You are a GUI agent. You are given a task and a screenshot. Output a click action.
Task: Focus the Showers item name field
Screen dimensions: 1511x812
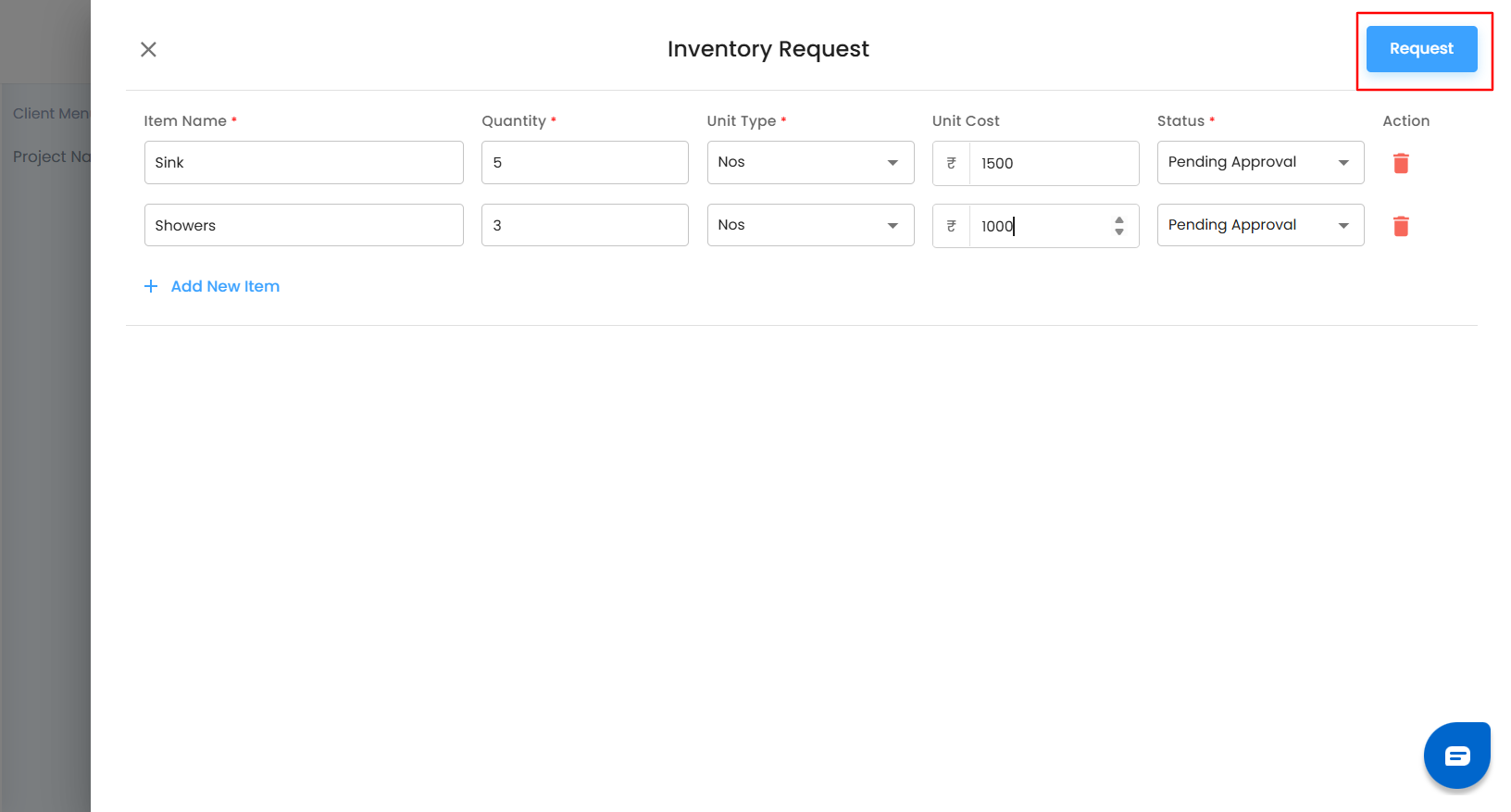point(304,225)
